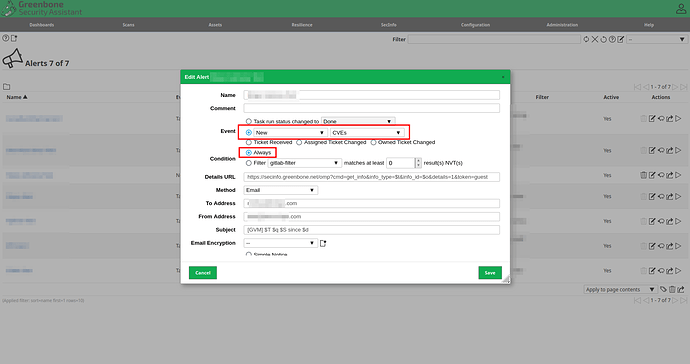Go to the first page using the bottom pagination icon
Screen dimensions: 690x364
tap(637, 300)
